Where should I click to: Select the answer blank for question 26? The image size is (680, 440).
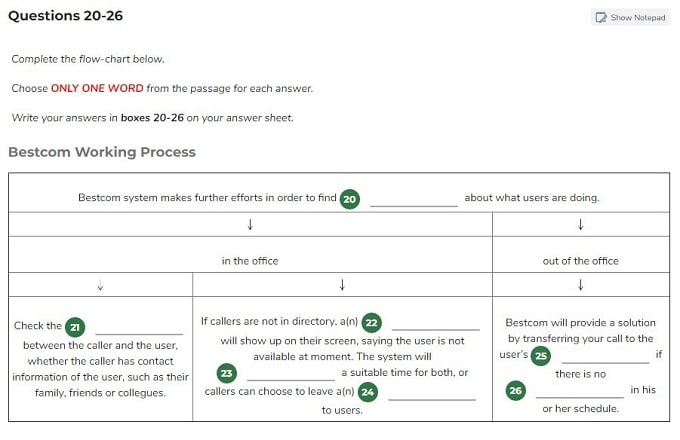[580, 390]
